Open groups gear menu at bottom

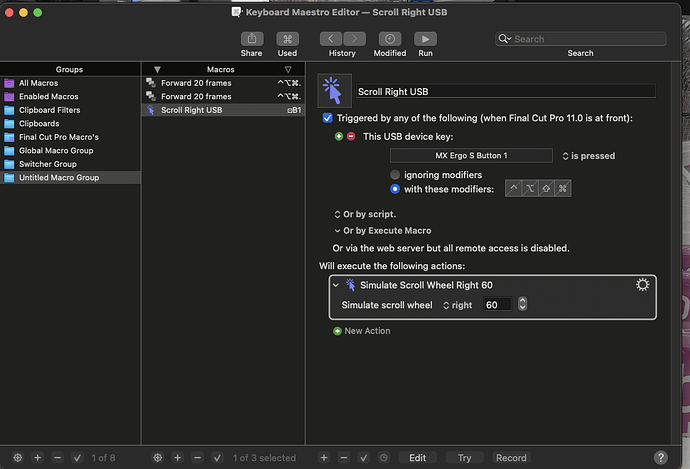point(18,458)
